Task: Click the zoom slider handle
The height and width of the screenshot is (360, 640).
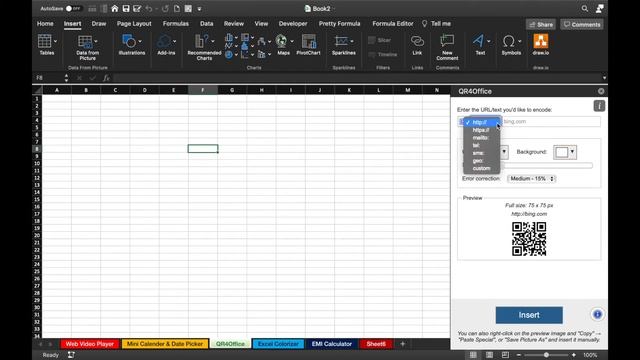Action: tap(546, 355)
